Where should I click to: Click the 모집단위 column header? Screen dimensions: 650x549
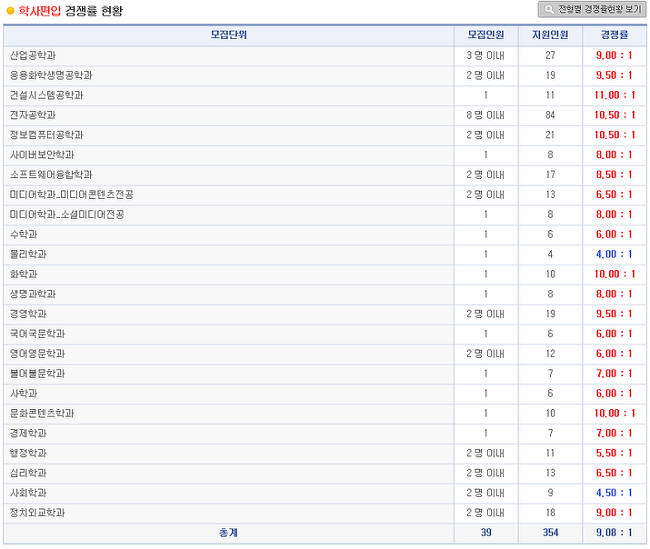pos(229,35)
